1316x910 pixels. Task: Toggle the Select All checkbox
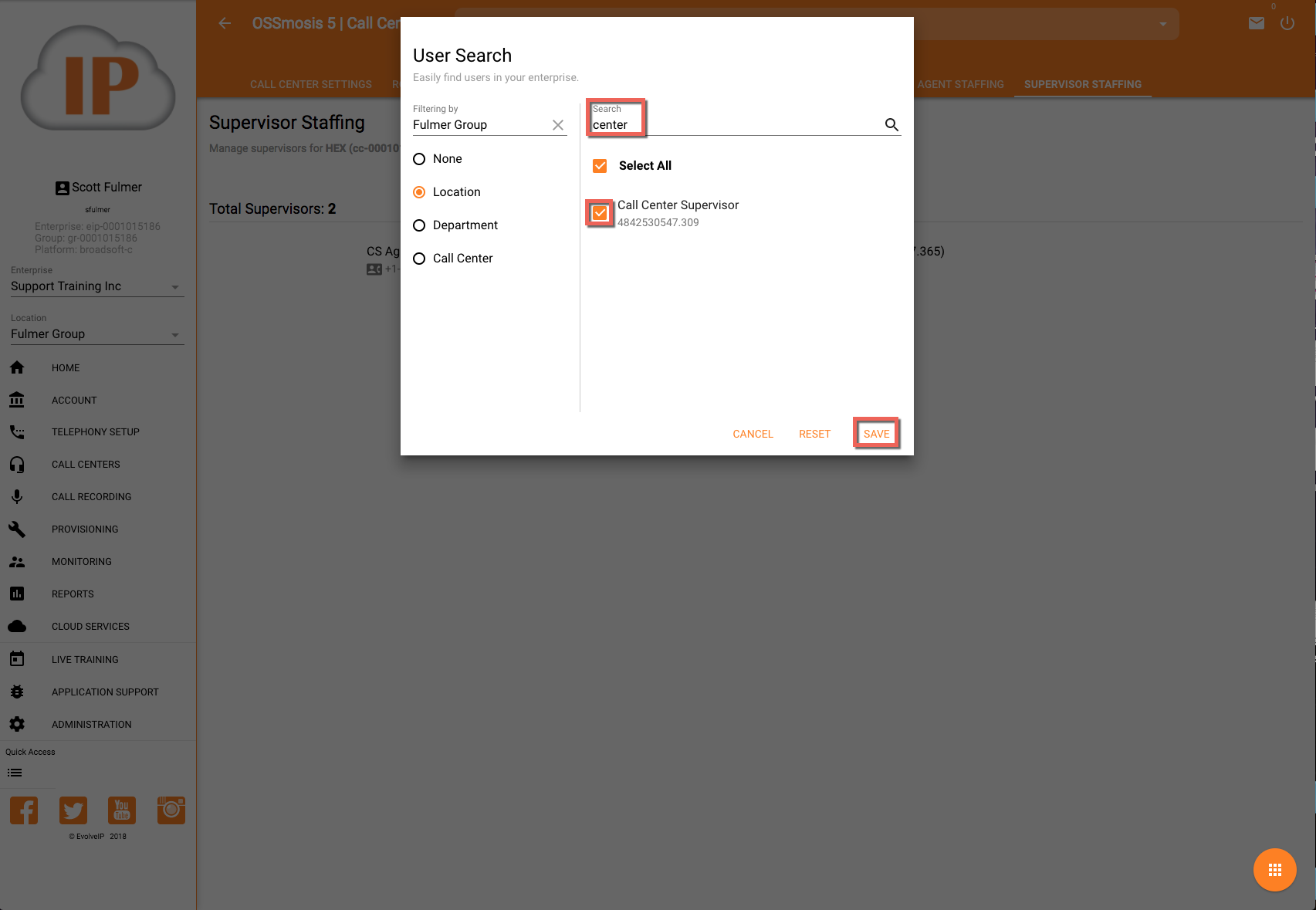tap(600, 166)
